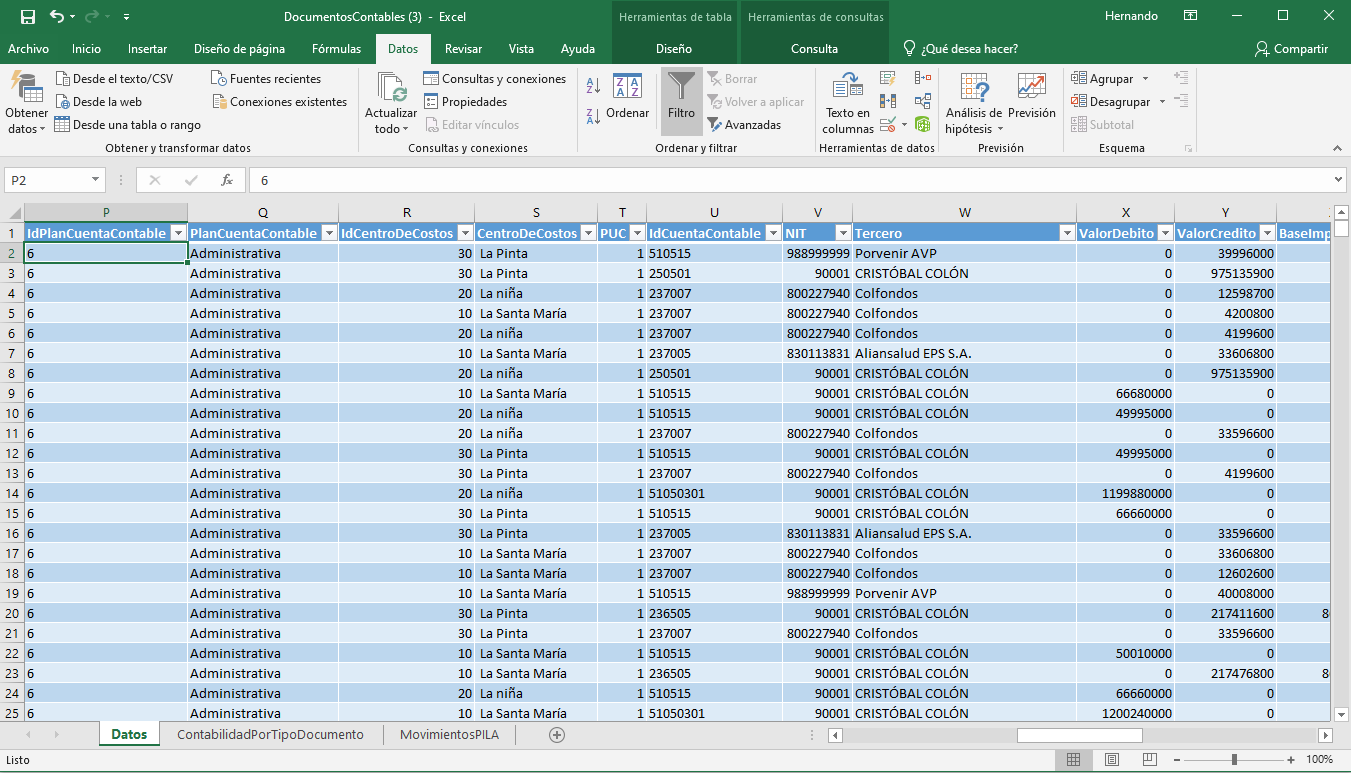
Task: Switch to the Fórmulas tab
Action: click(x=337, y=49)
